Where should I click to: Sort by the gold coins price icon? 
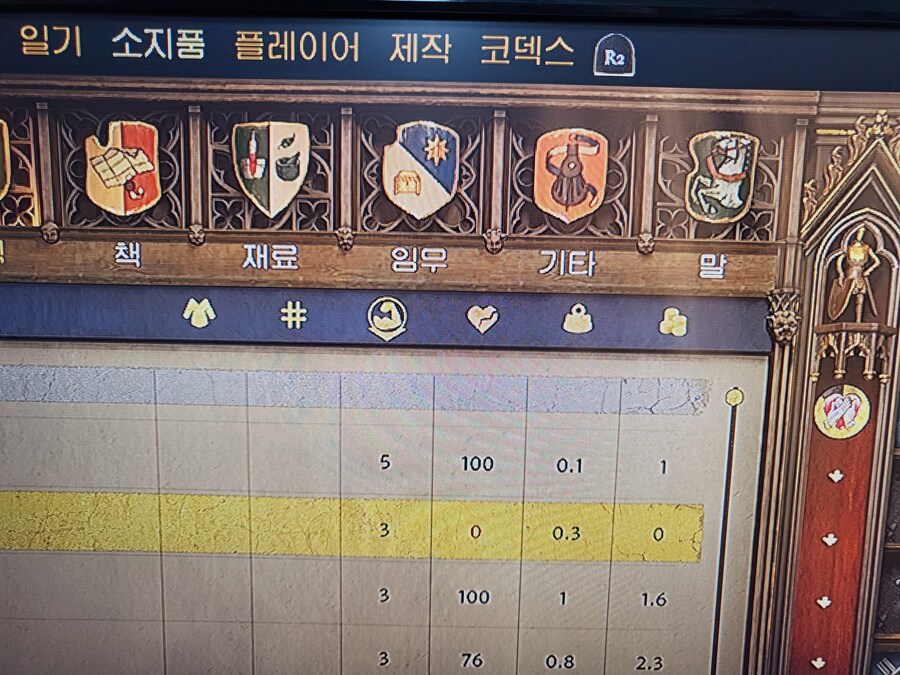coord(673,322)
